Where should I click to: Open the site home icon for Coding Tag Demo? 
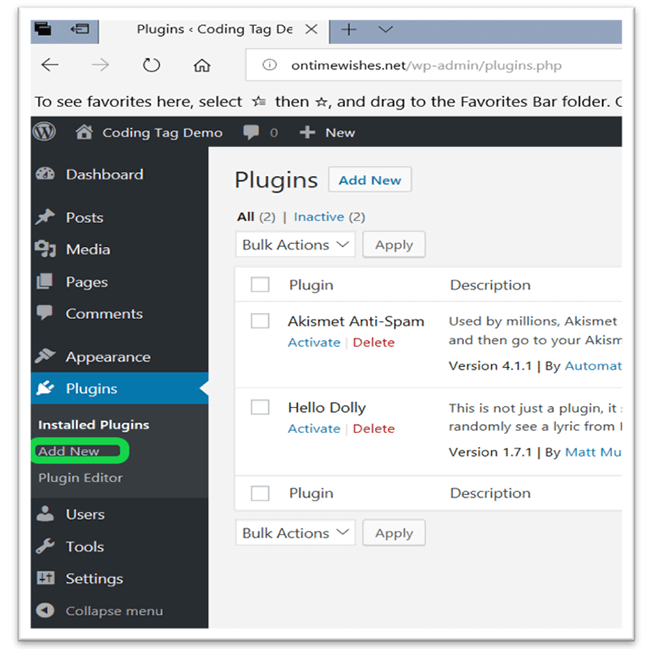(84, 132)
